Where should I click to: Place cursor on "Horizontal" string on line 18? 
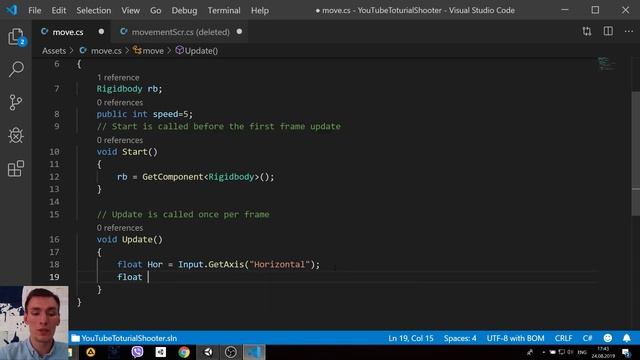click(x=280, y=264)
